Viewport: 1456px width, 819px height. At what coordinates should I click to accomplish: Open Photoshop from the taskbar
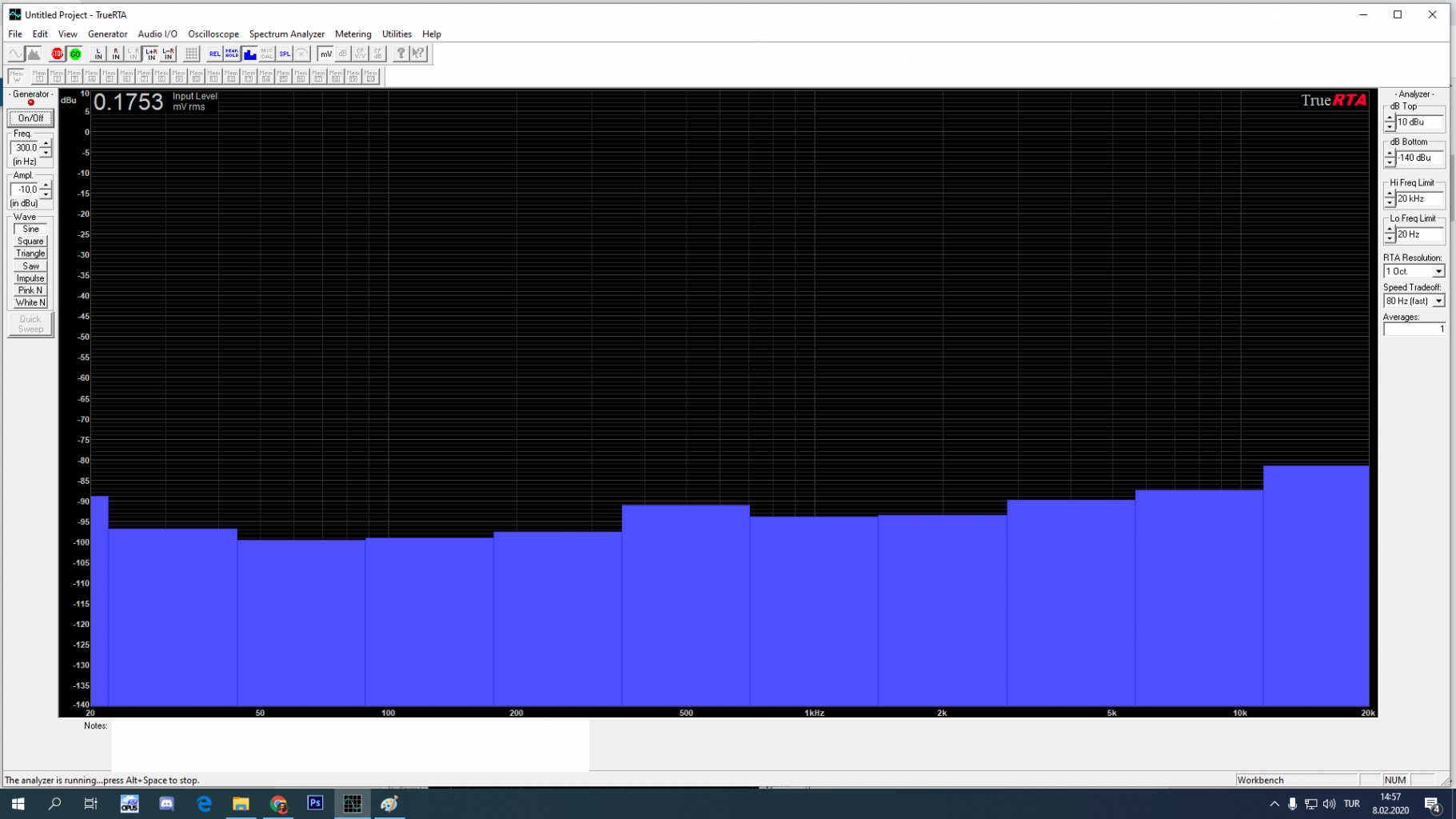[x=315, y=803]
